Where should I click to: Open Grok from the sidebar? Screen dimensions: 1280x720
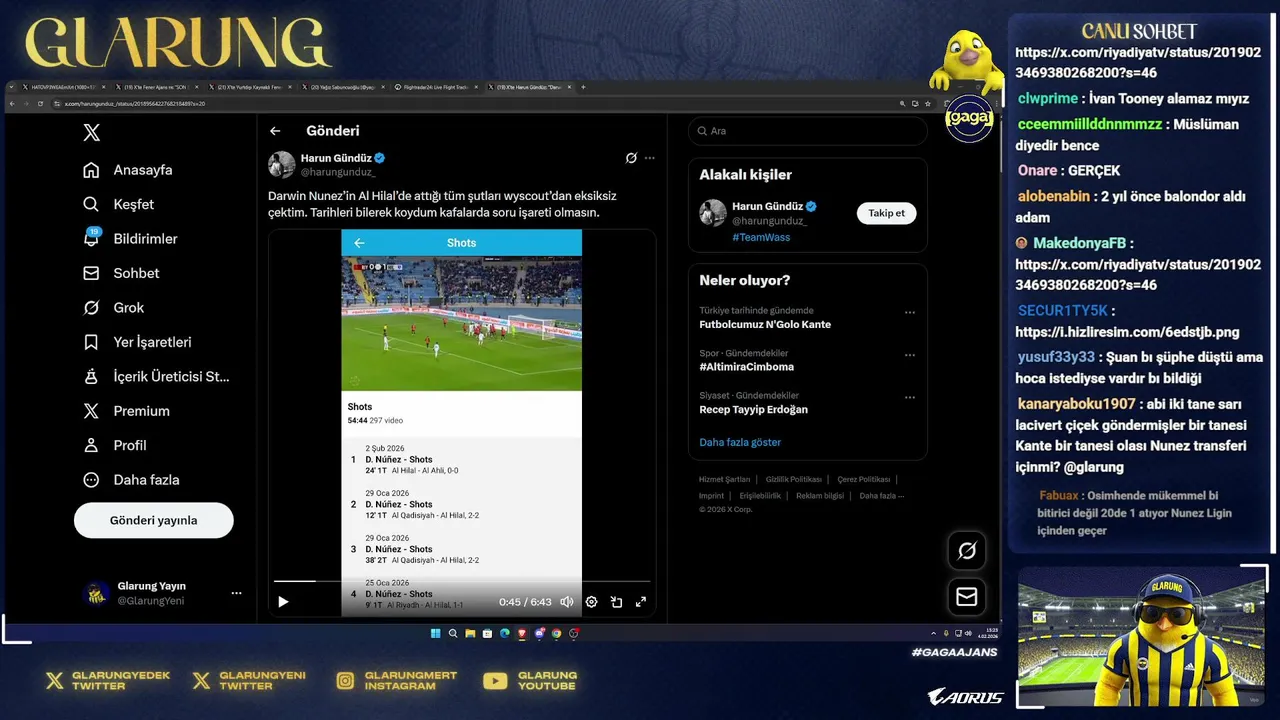pyautogui.click(x=113, y=308)
